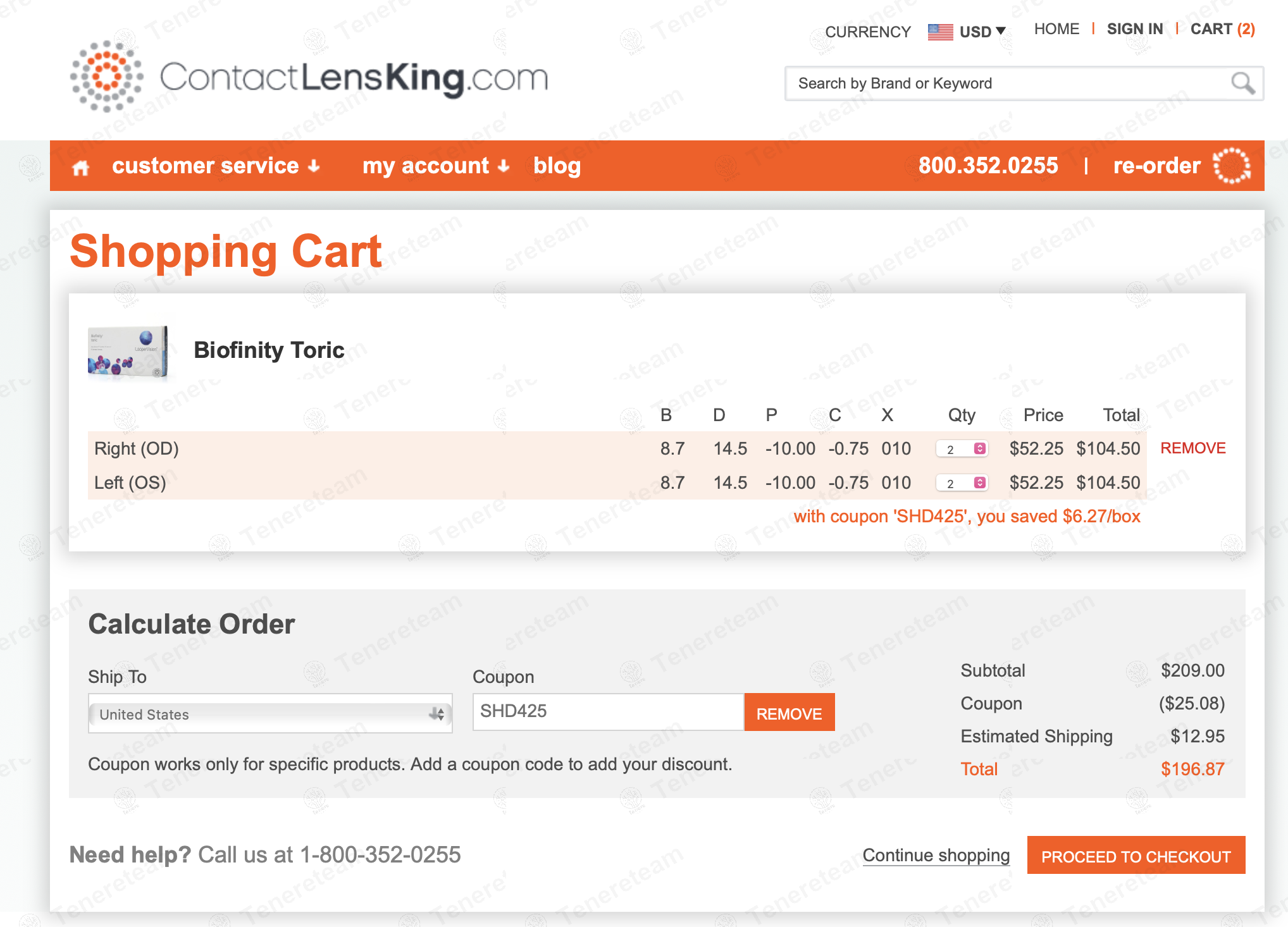
Task: Click the Search by Brand input field
Action: click(1006, 83)
